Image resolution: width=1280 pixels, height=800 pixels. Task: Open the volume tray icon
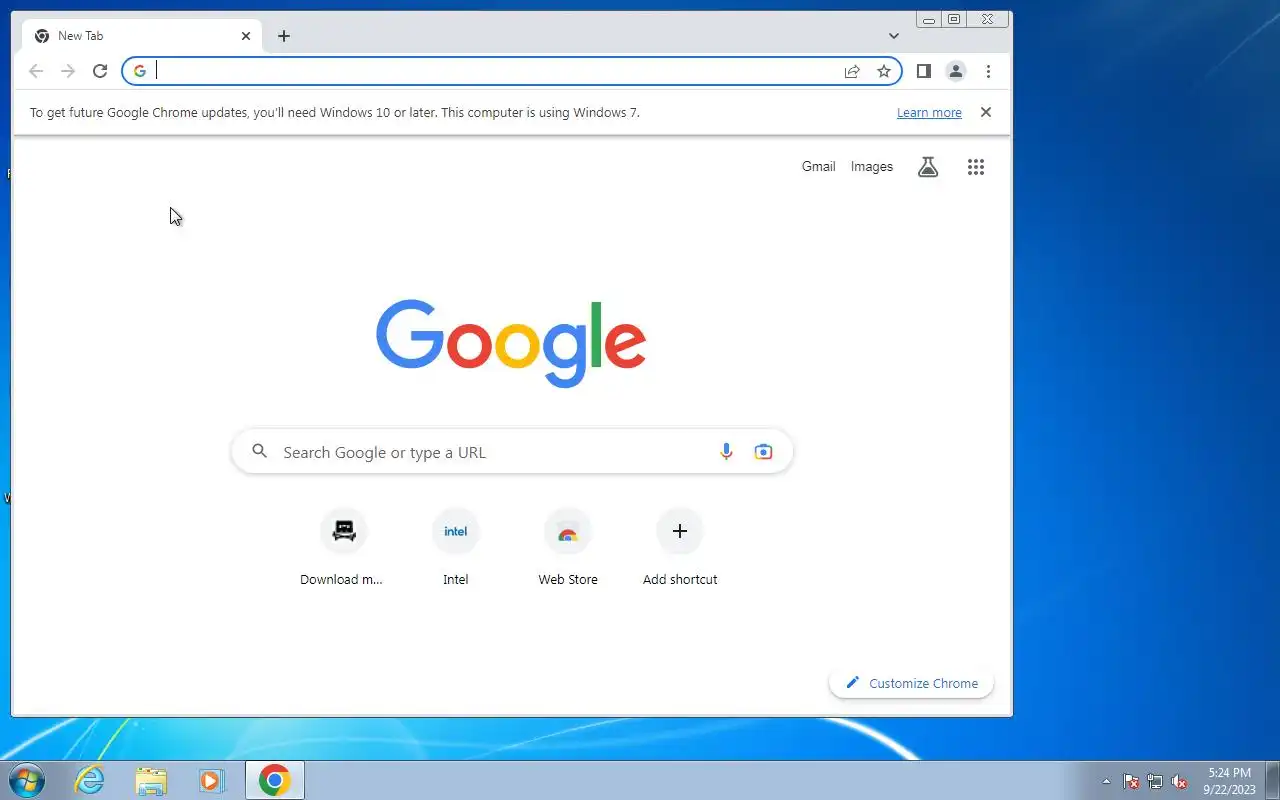pyautogui.click(x=1179, y=781)
